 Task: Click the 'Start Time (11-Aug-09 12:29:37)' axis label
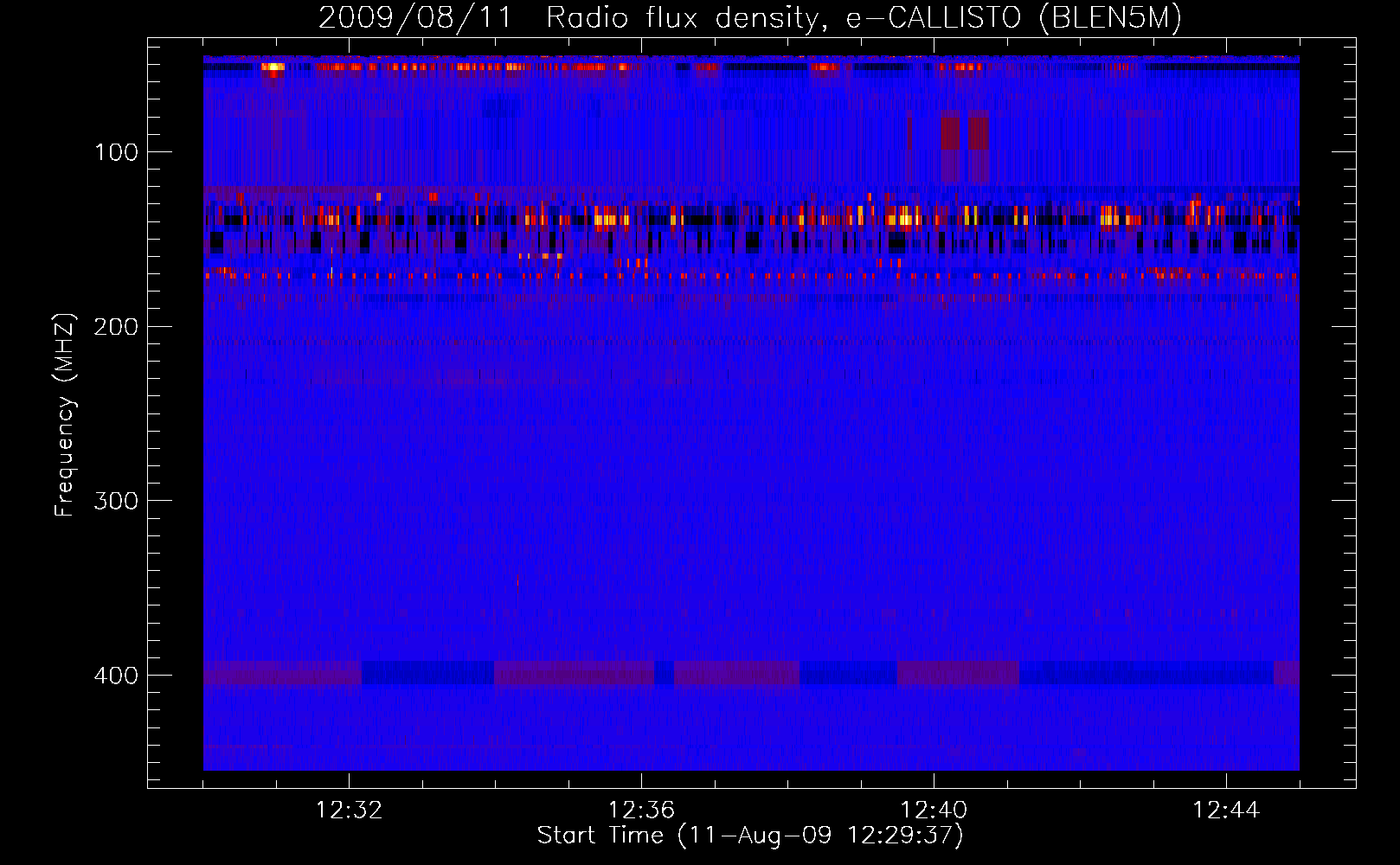[x=750, y=836]
